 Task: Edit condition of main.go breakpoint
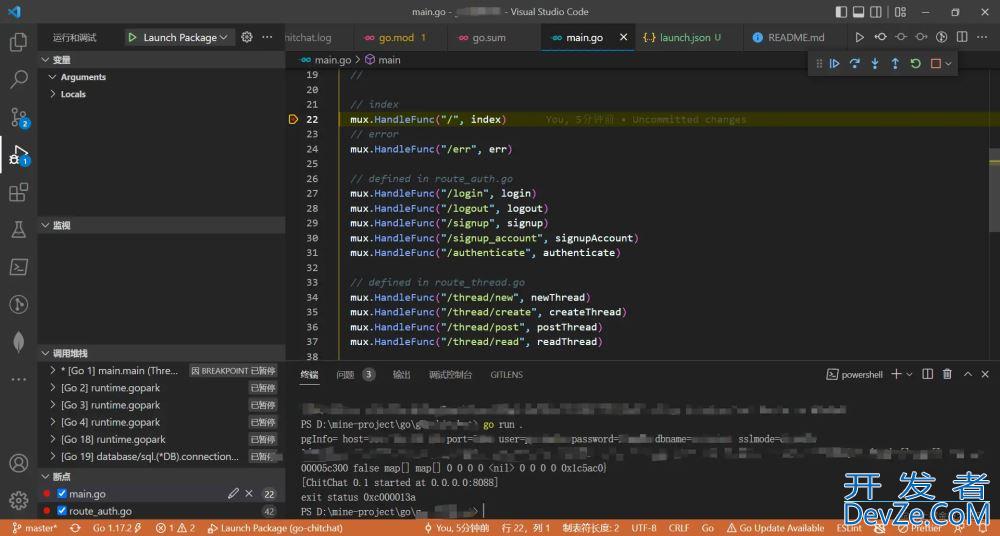click(x=233, y=493)
